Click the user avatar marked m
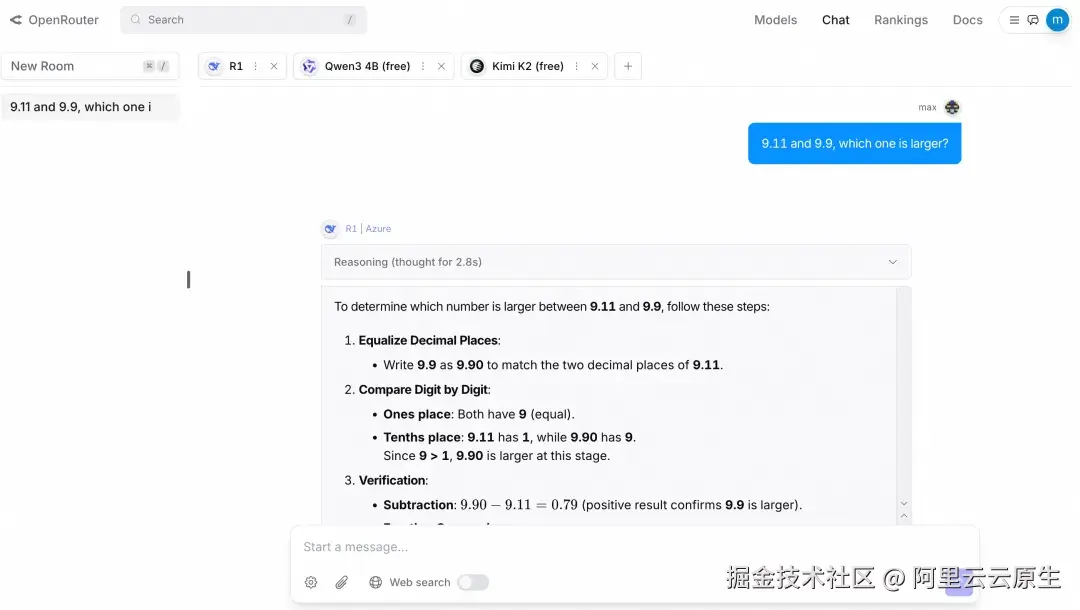This screenshot has height=610, width=1080. point(1057,19)
